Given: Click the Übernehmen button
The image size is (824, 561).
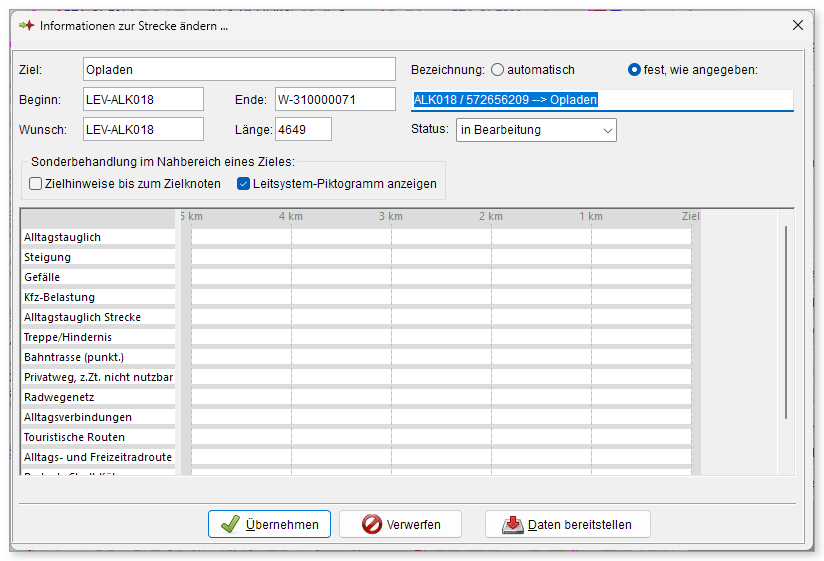Looking at the screenshot, I should coord(269,524).
